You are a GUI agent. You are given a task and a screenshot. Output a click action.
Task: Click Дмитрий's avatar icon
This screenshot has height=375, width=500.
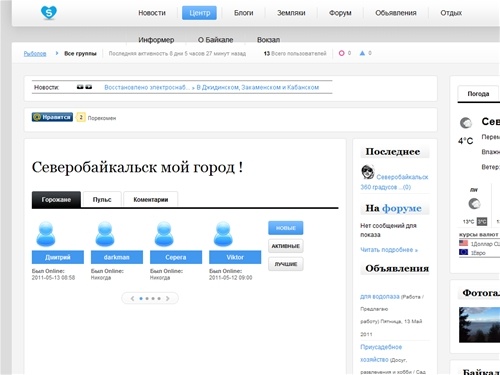coord(46,234)
